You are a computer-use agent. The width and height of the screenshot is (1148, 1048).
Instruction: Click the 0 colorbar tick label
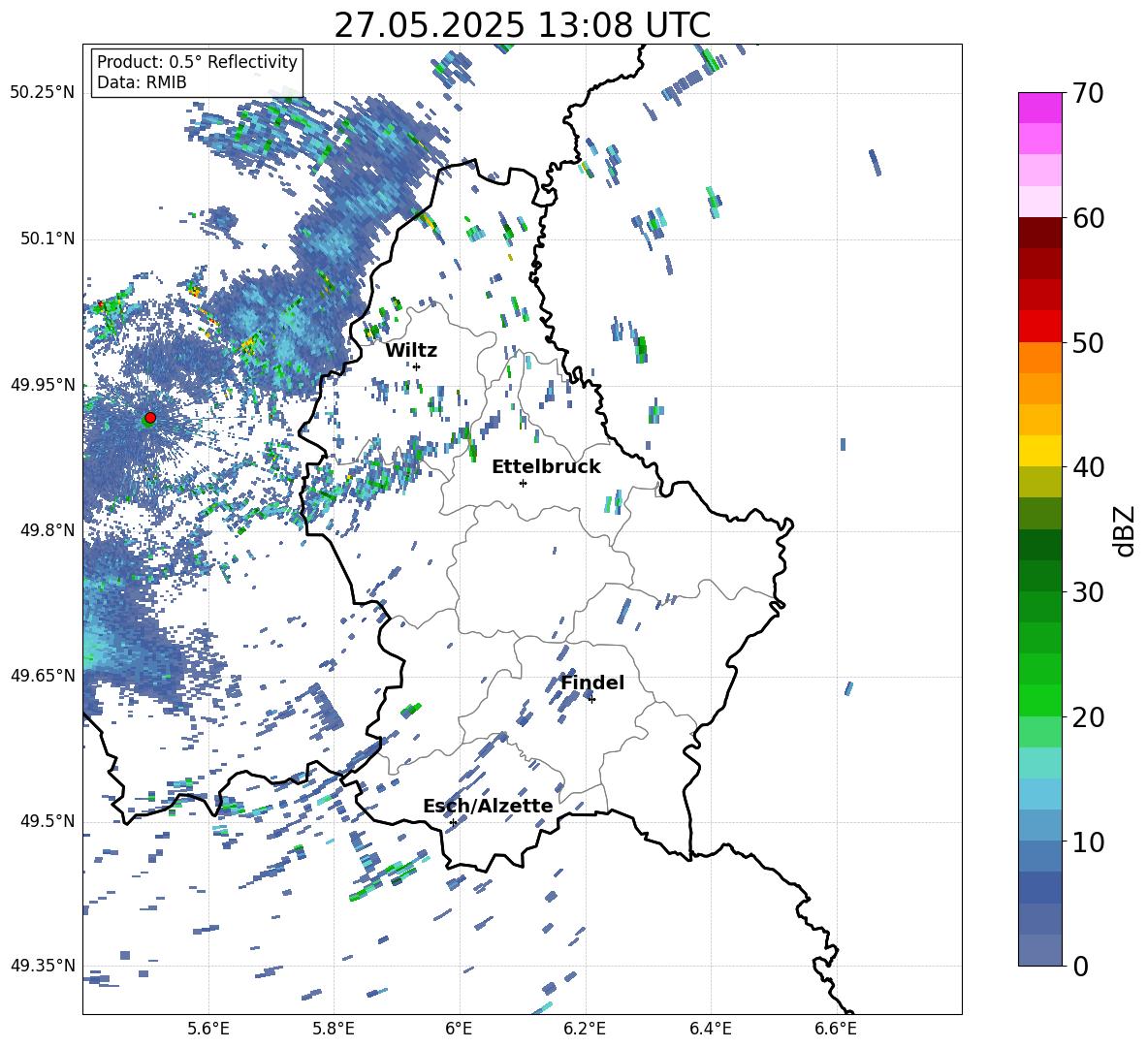click(1081, 966)
